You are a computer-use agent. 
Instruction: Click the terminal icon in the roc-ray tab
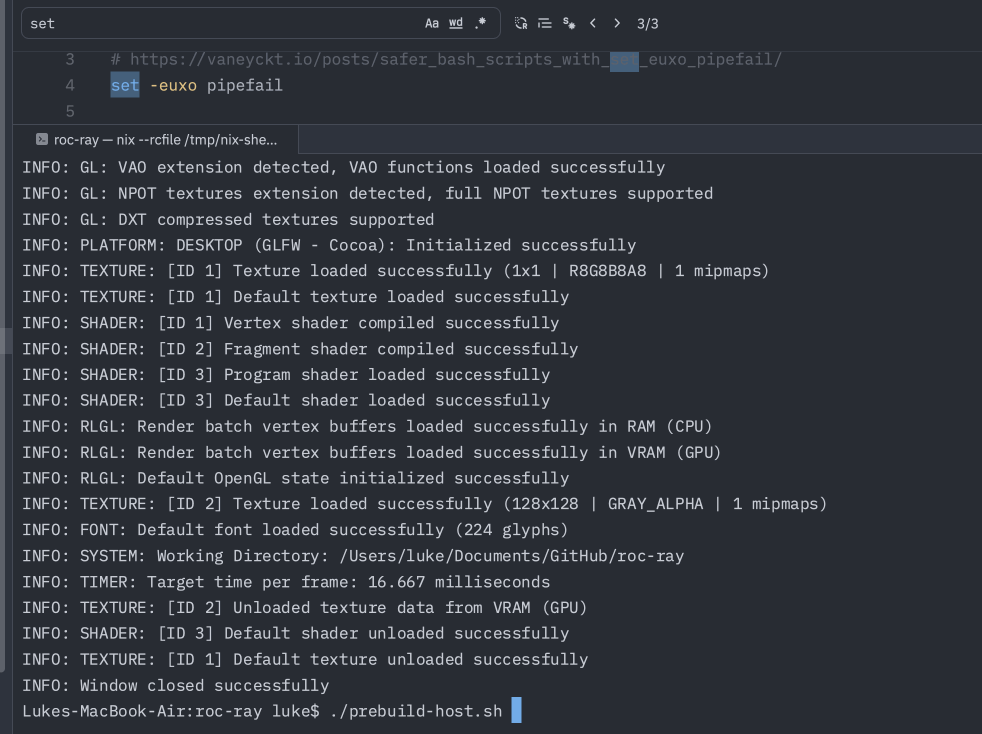coord(42,139)
